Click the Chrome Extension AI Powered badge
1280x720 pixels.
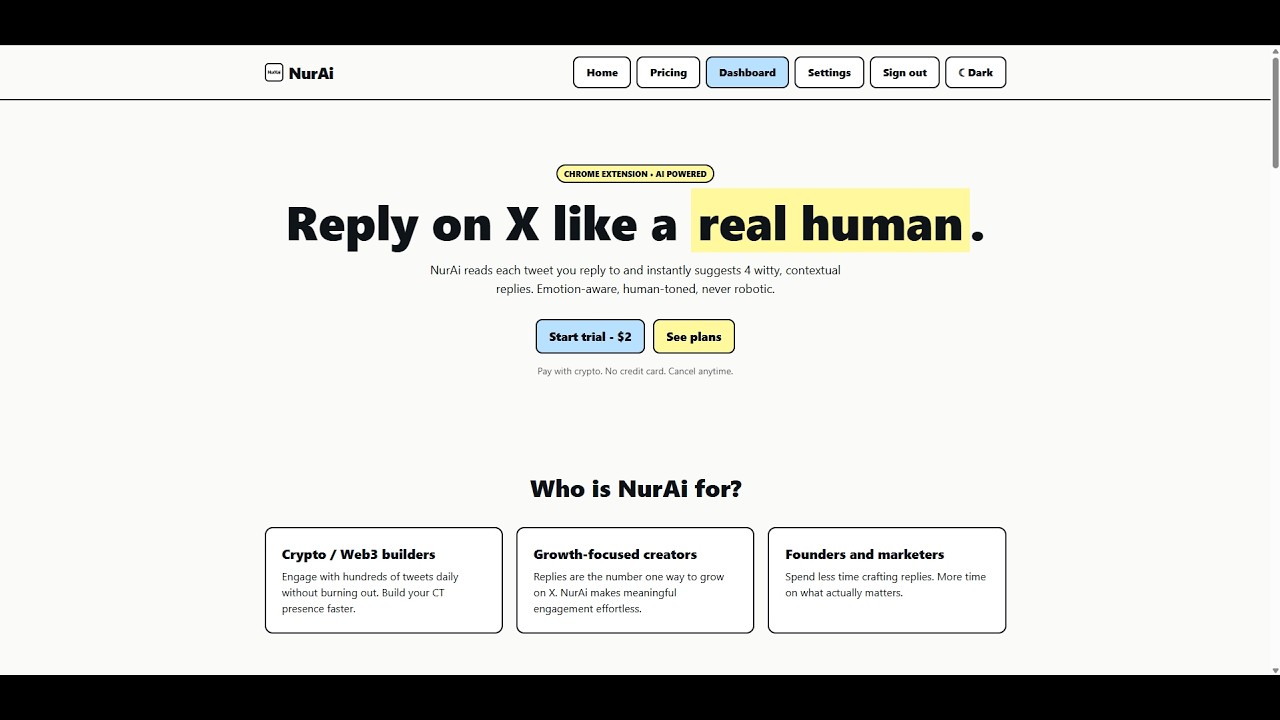pyautogui.click(x=635, y=174)
